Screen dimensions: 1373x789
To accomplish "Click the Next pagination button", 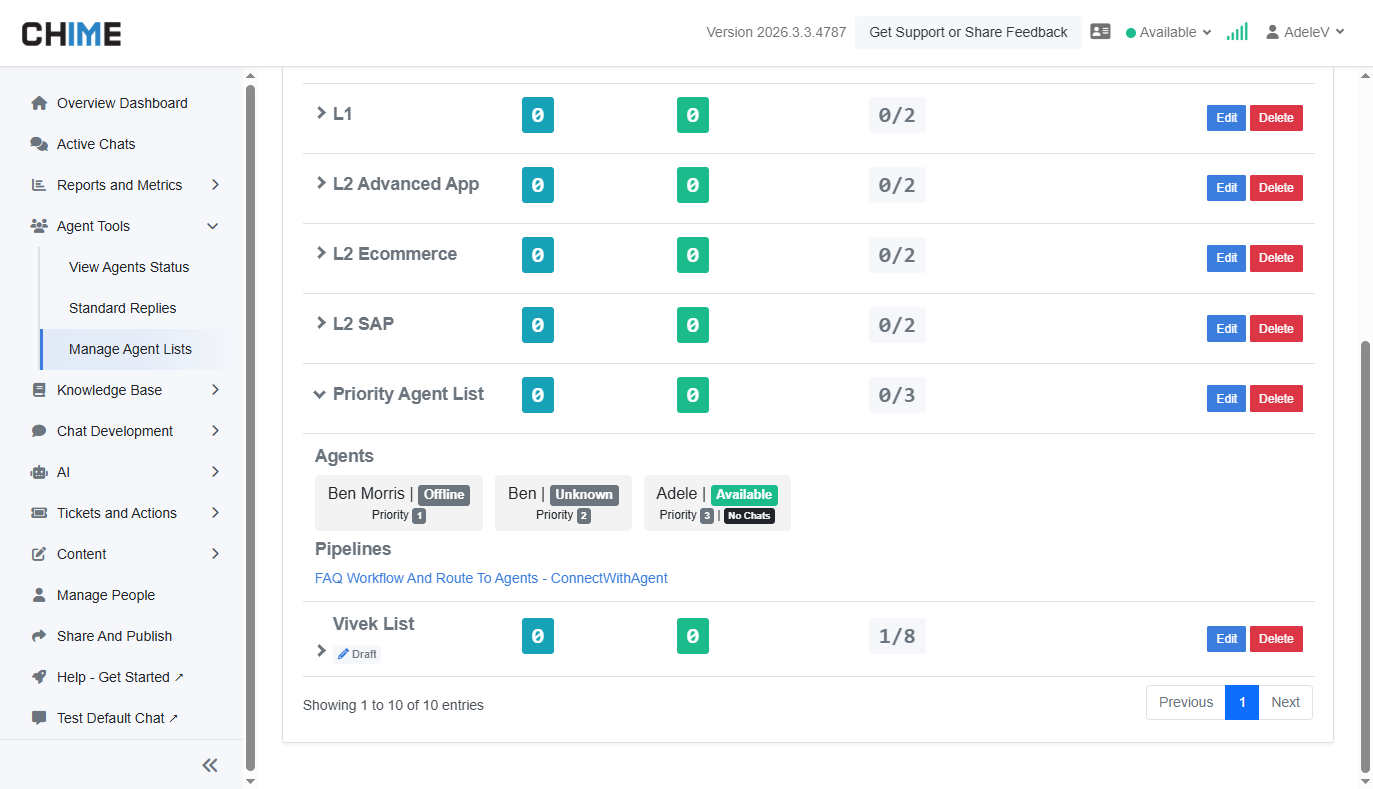I will point(1285,702).
